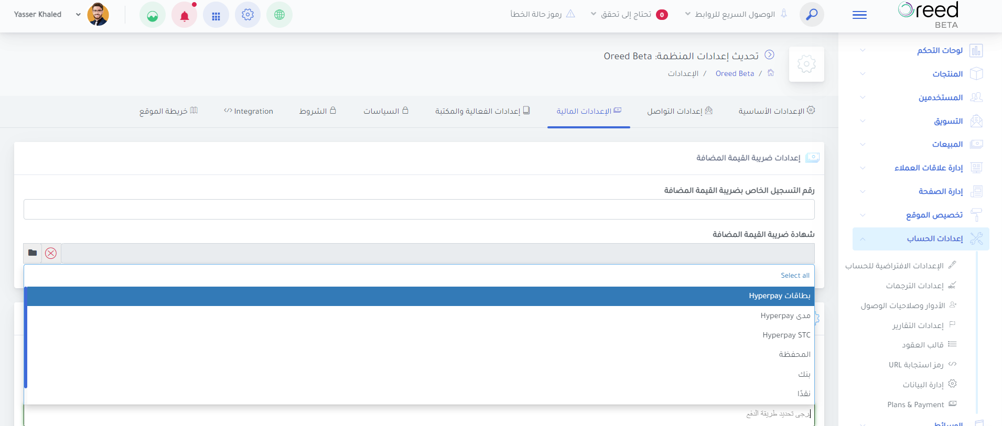Expand التسويق sidebar menu

863,121
